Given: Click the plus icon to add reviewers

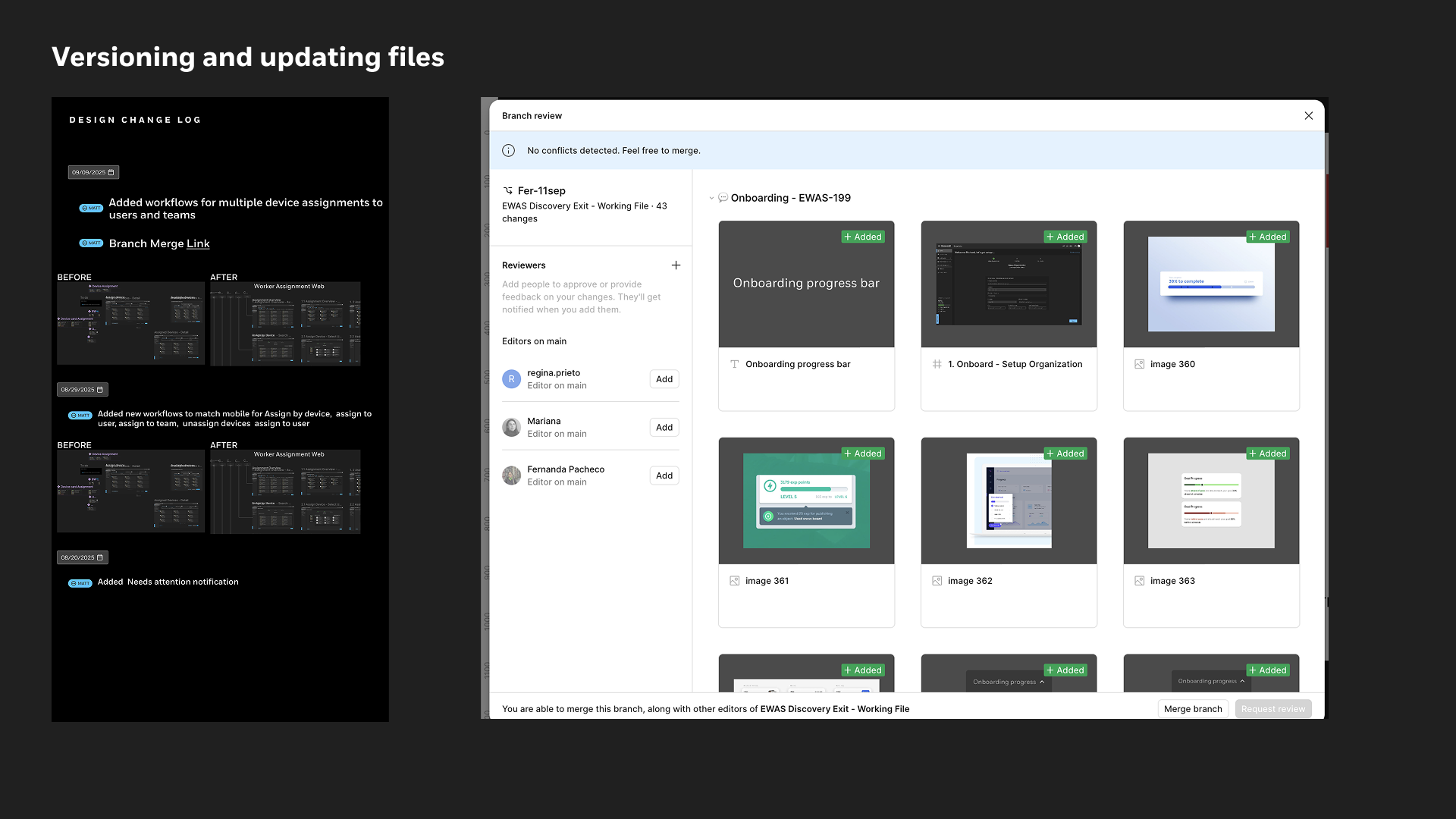Looking at the screenshot, I should point(676,265).
